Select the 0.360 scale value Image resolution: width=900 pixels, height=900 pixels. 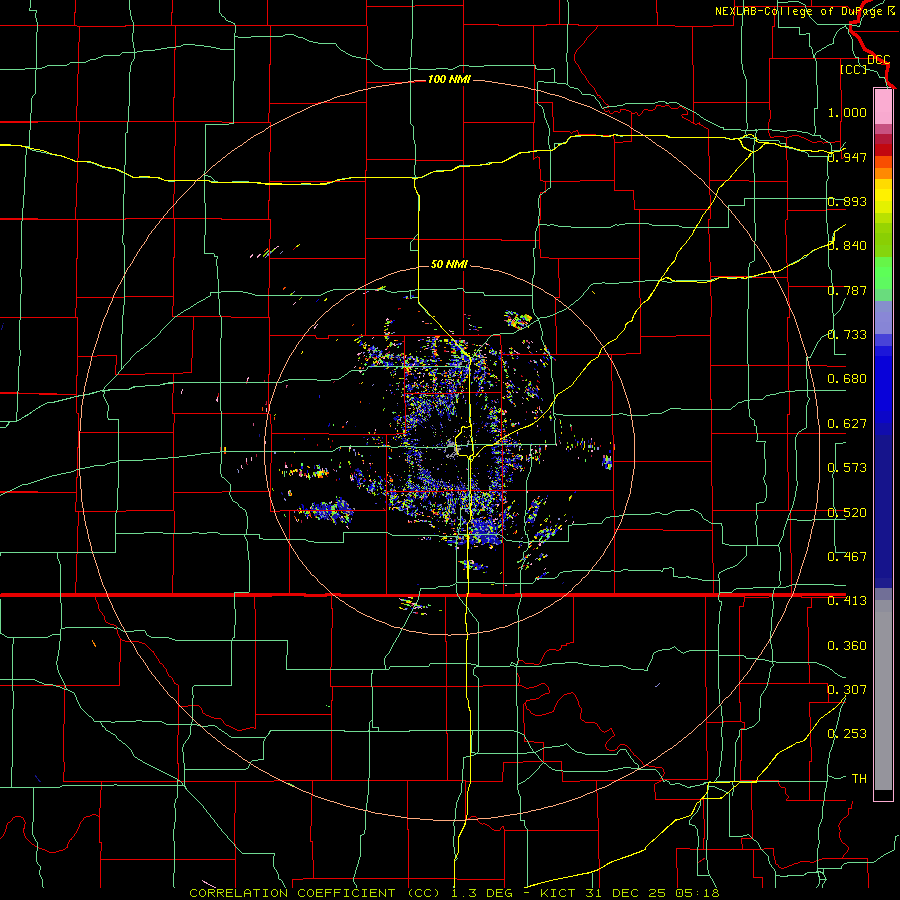point(847,646)
